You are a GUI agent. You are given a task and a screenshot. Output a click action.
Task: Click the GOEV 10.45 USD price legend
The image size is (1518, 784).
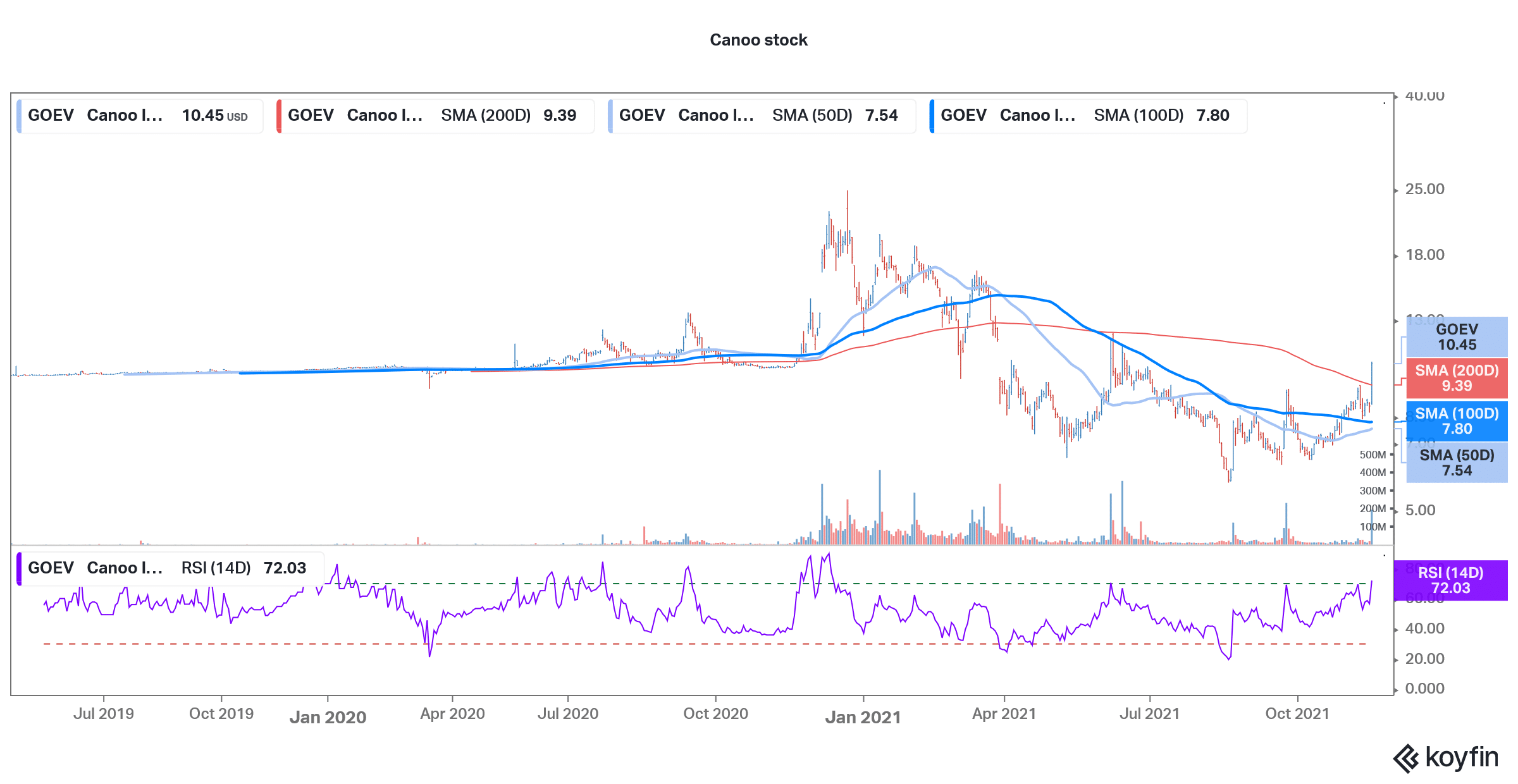tap(140, 116)
